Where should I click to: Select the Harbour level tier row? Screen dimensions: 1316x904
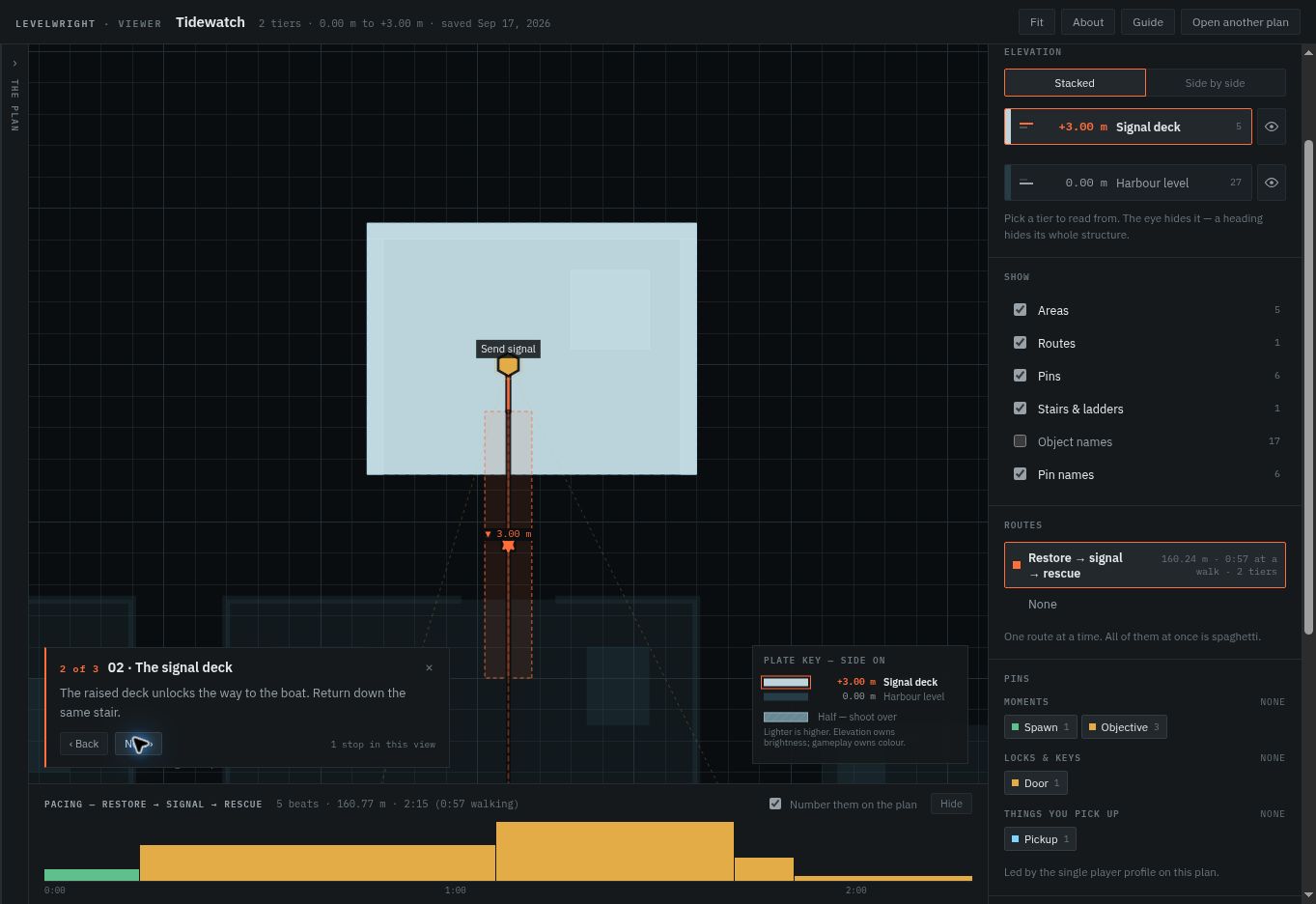(1128, 183)
